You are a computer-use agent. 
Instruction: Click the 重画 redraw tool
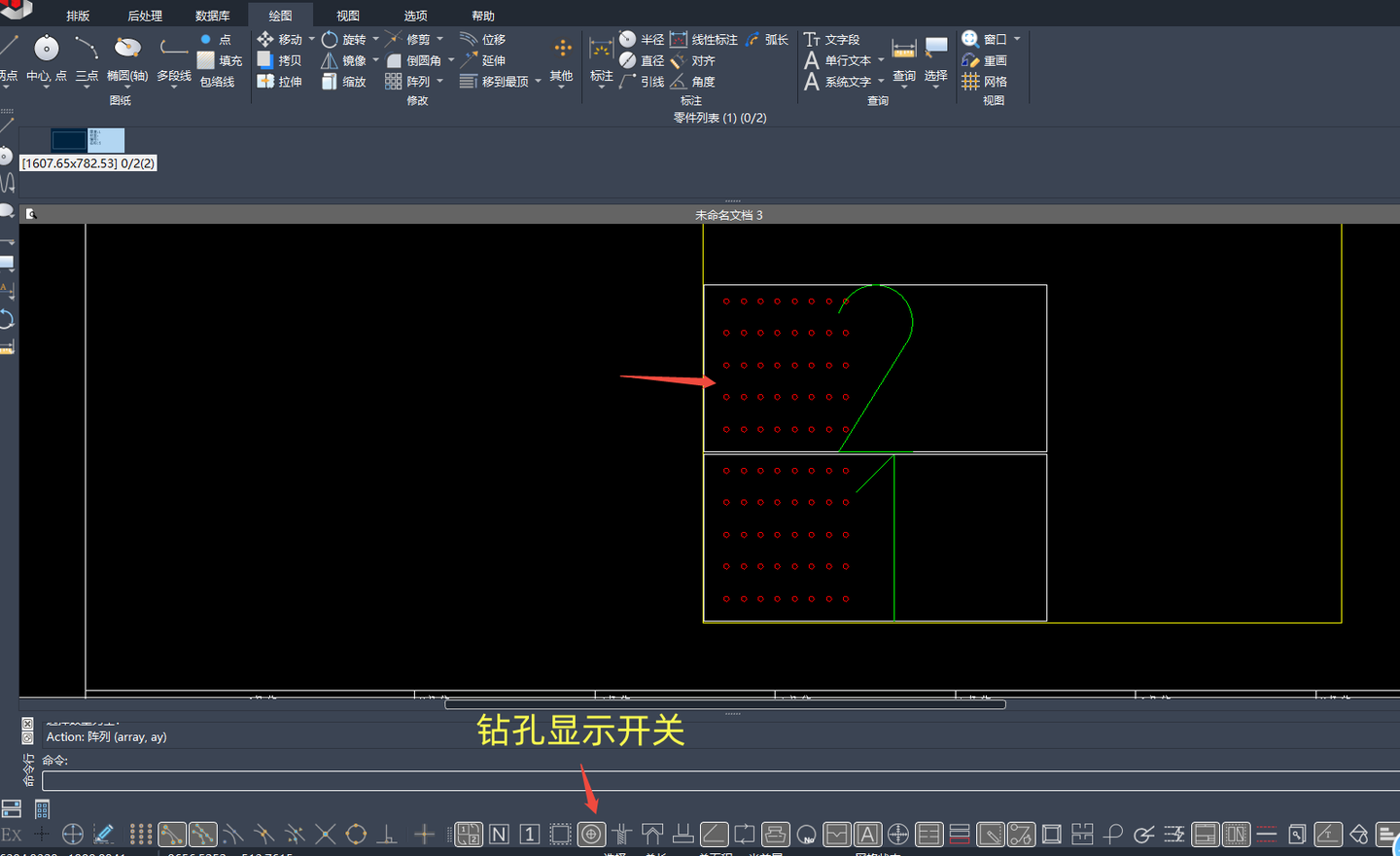click(985, 60)
